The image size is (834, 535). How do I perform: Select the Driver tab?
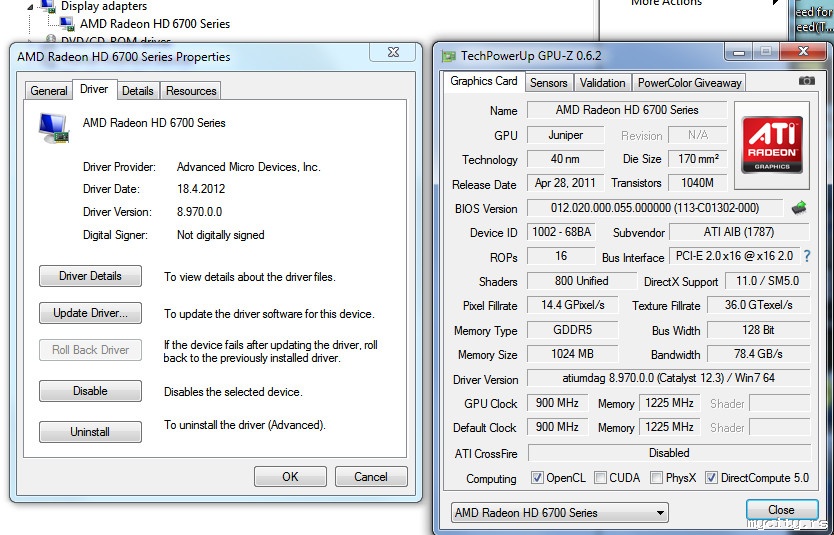pos(94,89)
